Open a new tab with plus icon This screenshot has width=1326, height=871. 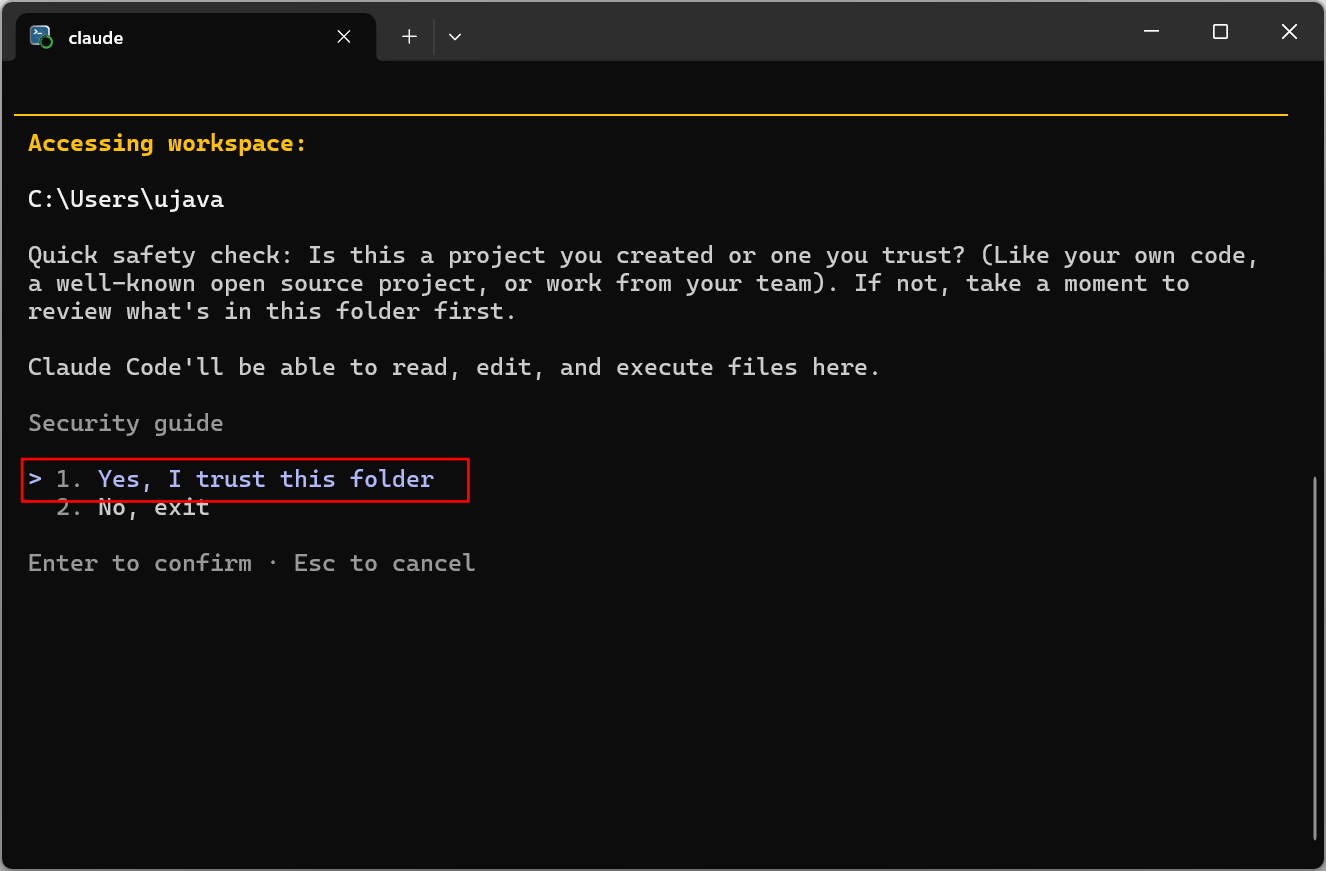pyautogui.click(x=409, y=36)
